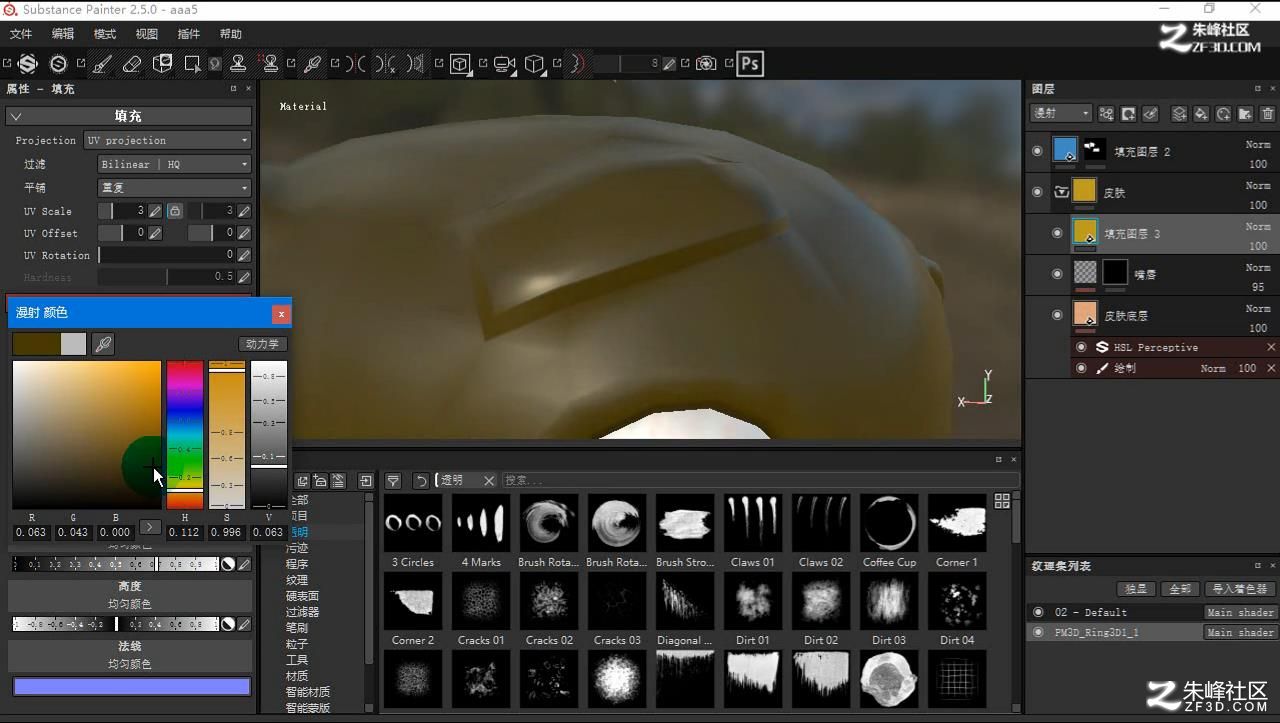Viewport: 1280px width, 723px height.
Task: Hide the 填充图层 3 layer
Action: pos(1057,233)
